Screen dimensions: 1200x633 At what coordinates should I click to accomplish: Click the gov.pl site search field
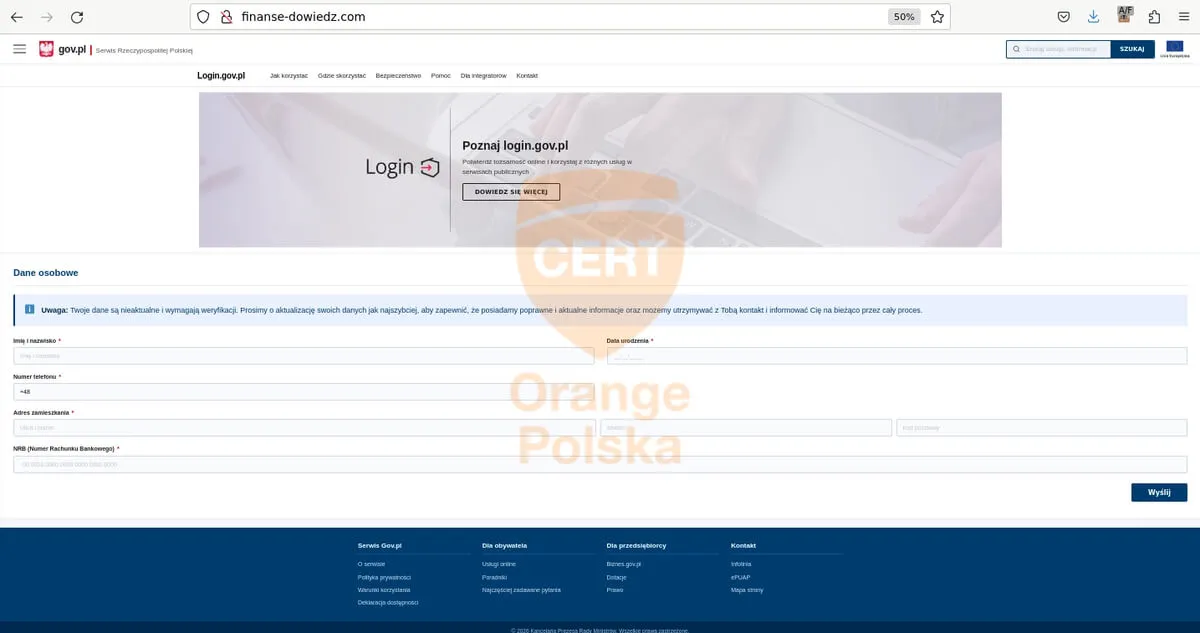pyautogui.click(x=1059, y=49)
